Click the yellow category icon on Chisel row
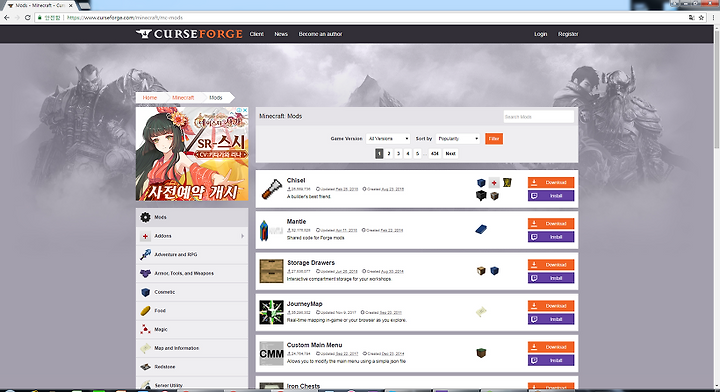 pyautogui.click(x=507, y=183)
